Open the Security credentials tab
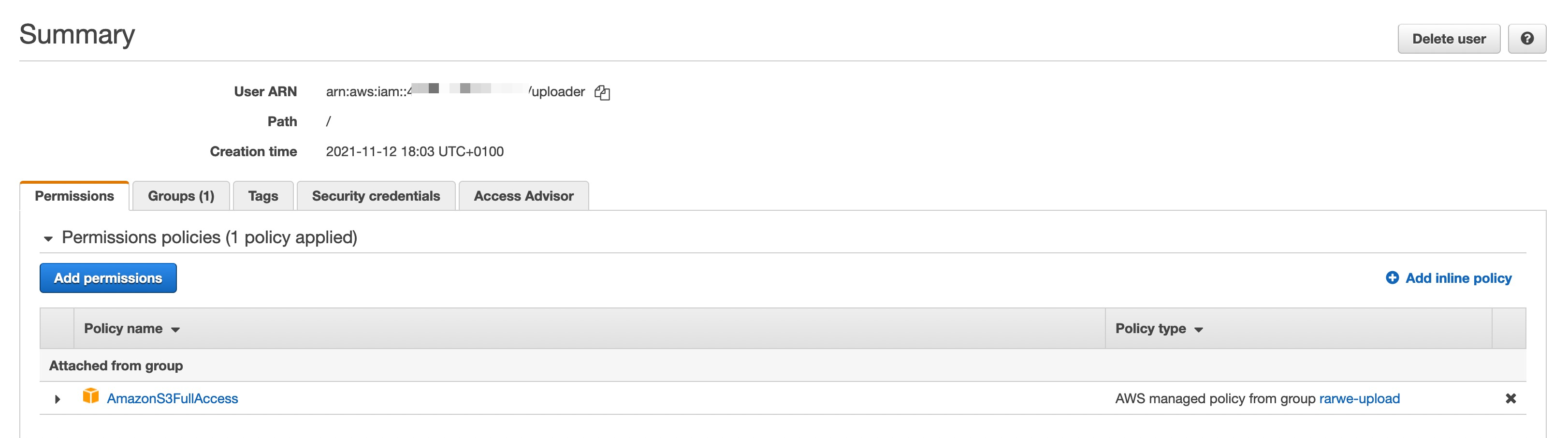Viewport: 1568px width, 438px height. coord(376,196)
